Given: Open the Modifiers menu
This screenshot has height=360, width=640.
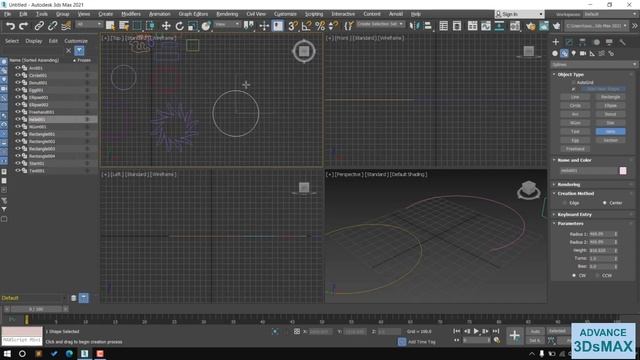Looking at the screenshot, I should (x=131, y=14).
